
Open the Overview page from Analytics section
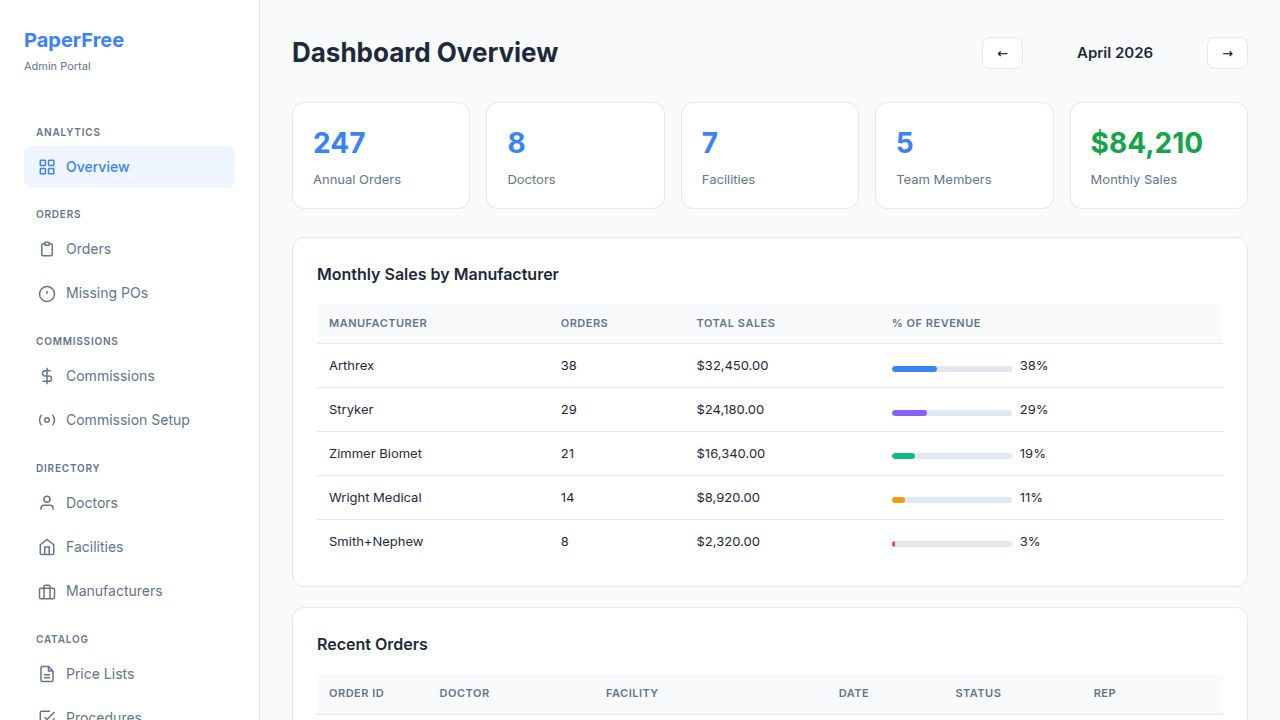coord(97,167)
